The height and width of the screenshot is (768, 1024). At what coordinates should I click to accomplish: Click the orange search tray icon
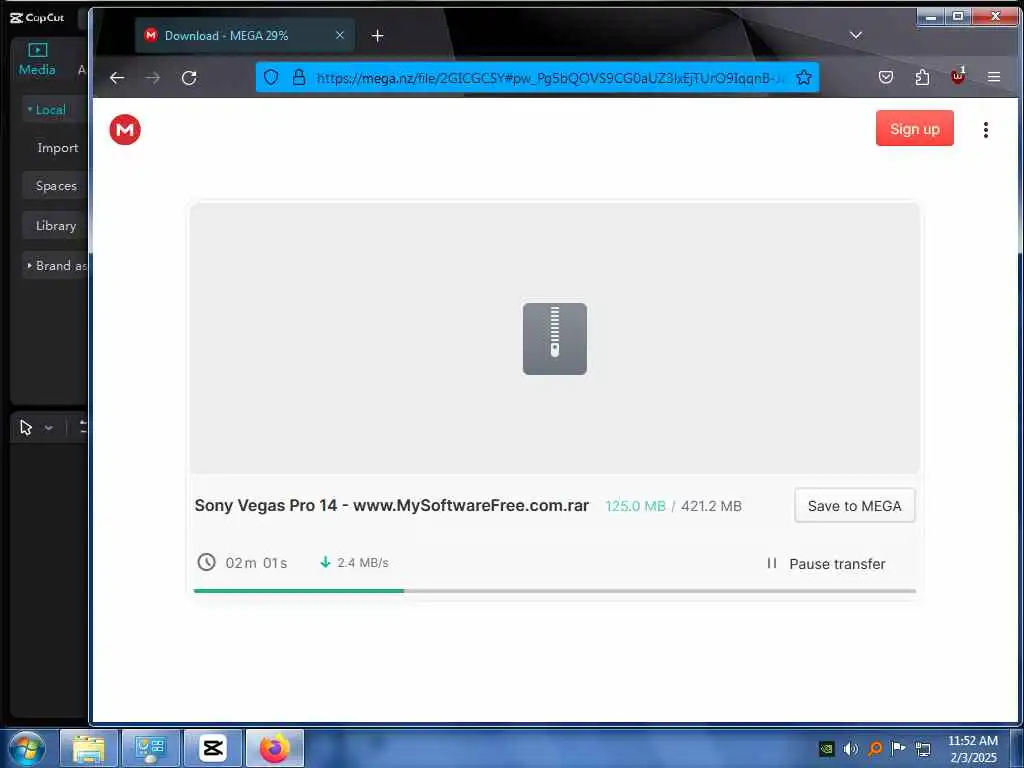pyautogui.click(x=875, y=748)
